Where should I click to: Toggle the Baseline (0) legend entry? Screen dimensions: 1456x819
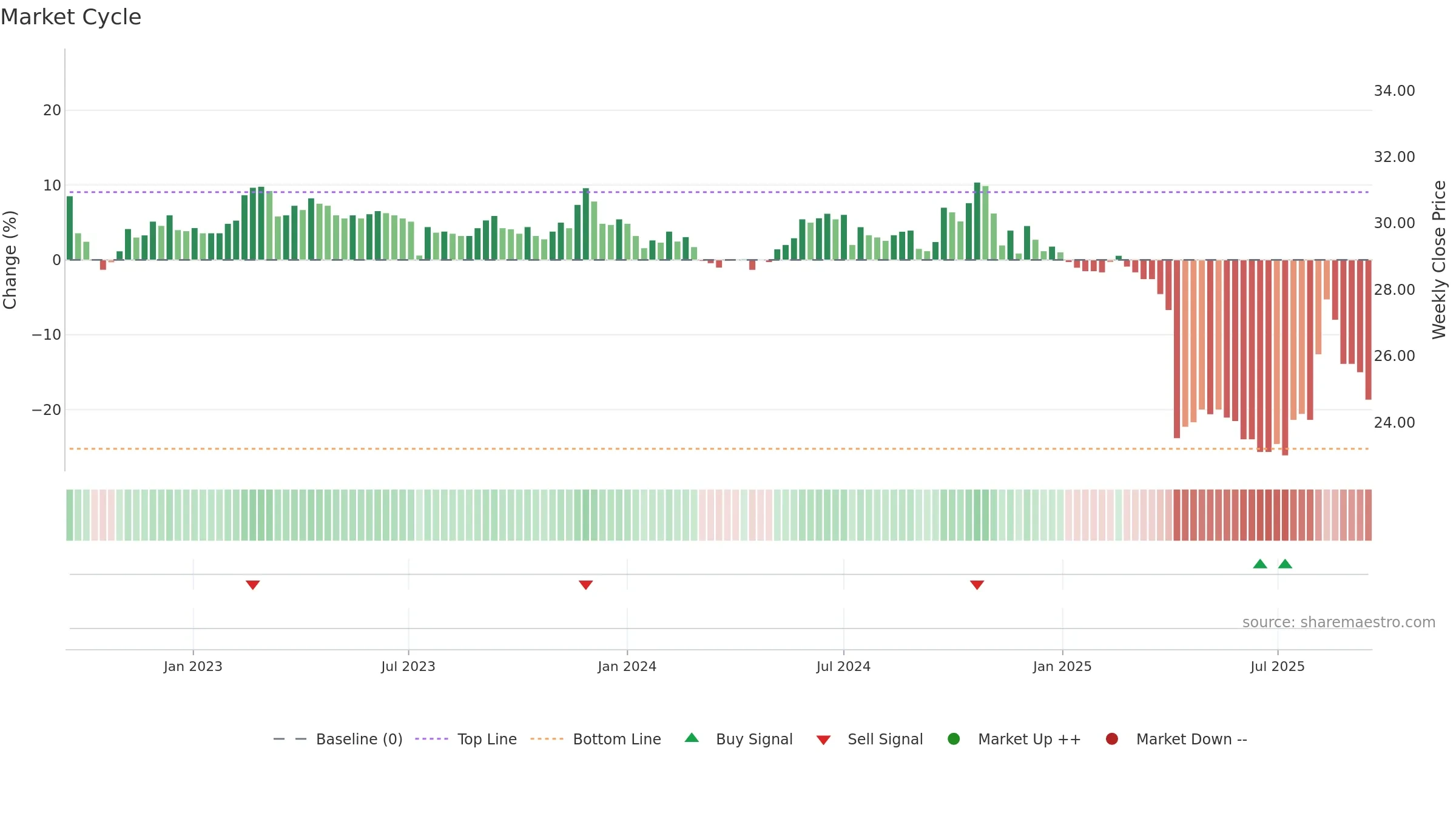338,739
